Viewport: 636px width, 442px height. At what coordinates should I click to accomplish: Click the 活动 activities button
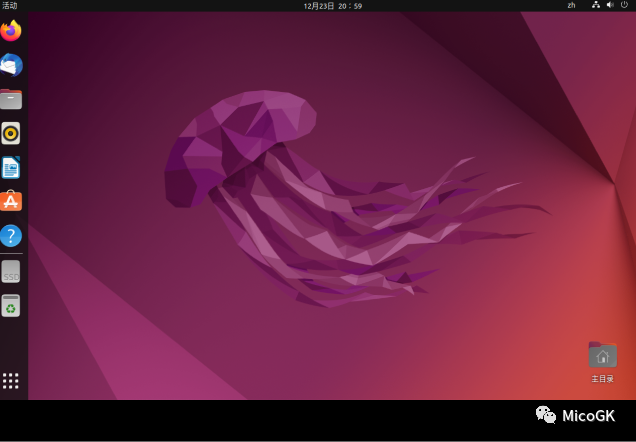(x=10, y=5)
